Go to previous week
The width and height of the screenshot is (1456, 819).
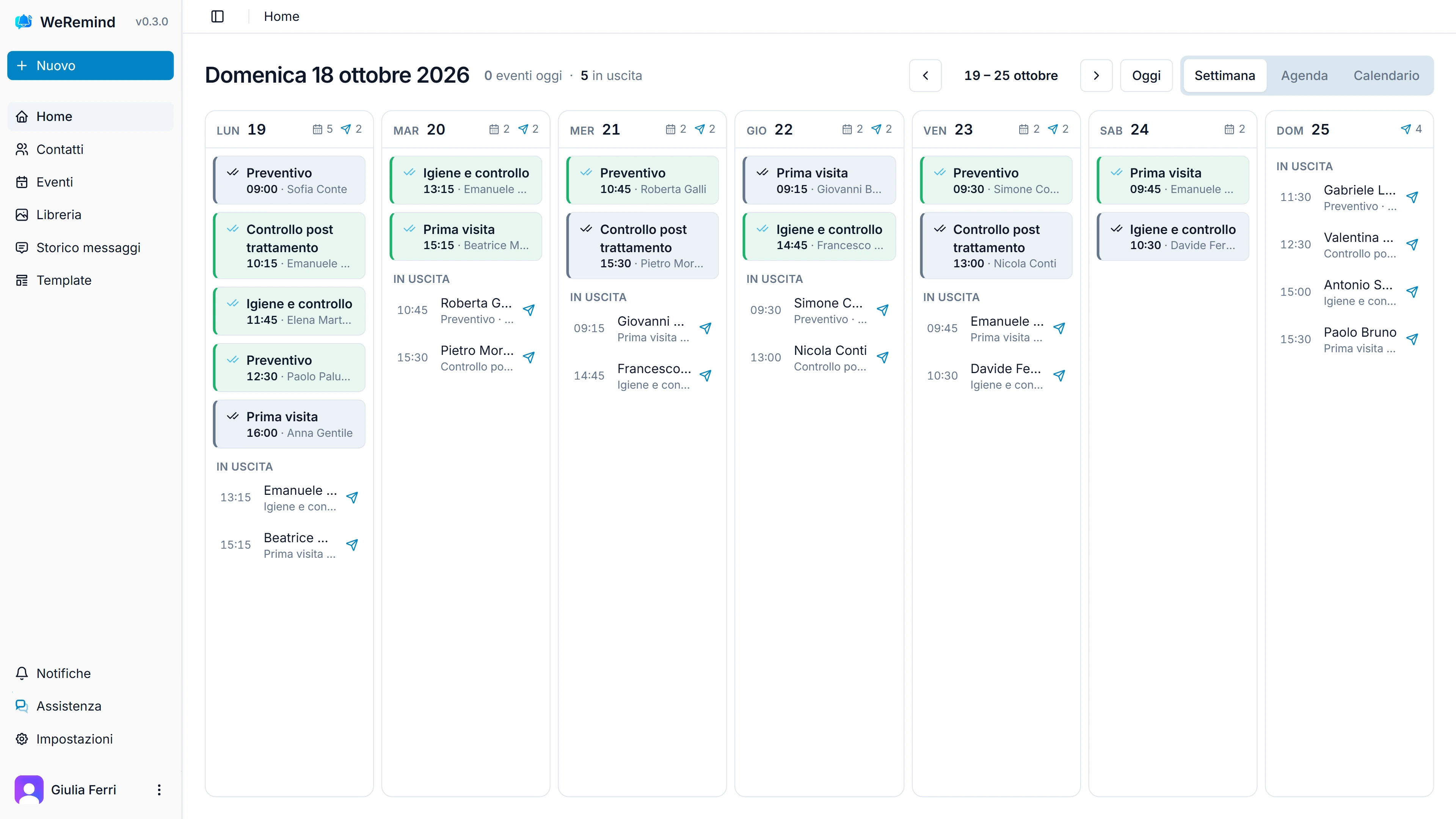pos(925,75)
